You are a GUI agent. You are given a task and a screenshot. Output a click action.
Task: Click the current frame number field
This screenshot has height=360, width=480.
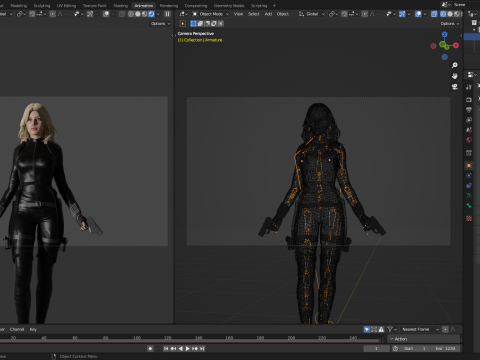point(376,348)
